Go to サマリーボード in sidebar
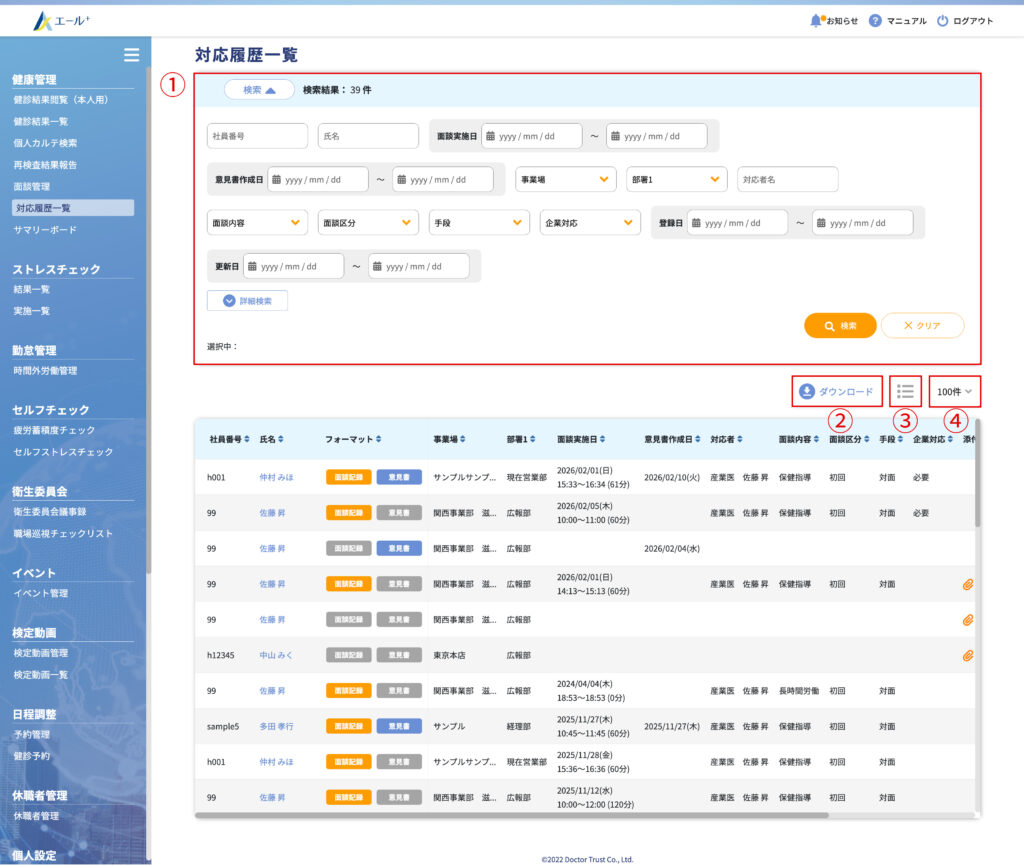 pyautogui.click(x=45, y=230)
